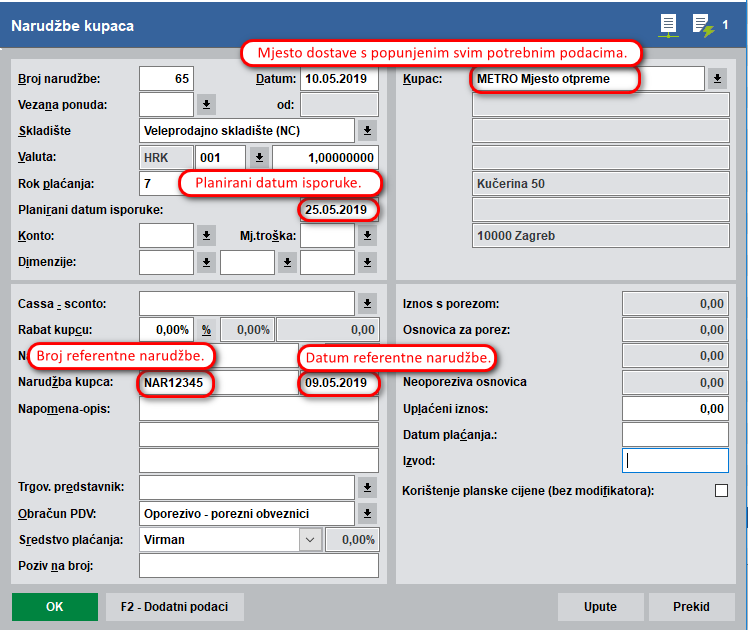Click the Datum plaćanja field

[675, 434]
